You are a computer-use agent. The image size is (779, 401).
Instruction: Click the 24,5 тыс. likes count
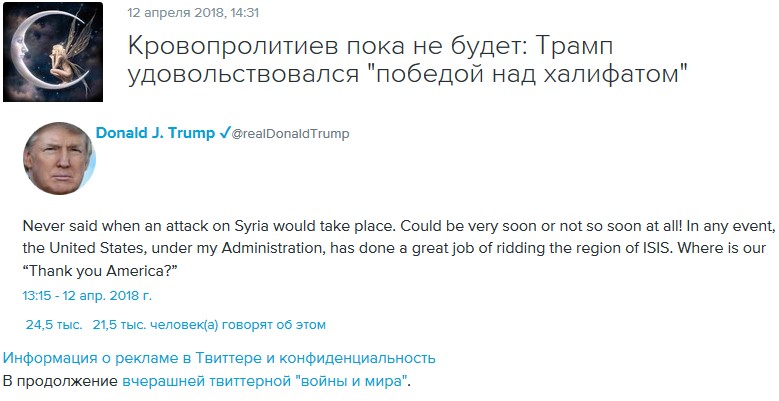tap(53, 324)
